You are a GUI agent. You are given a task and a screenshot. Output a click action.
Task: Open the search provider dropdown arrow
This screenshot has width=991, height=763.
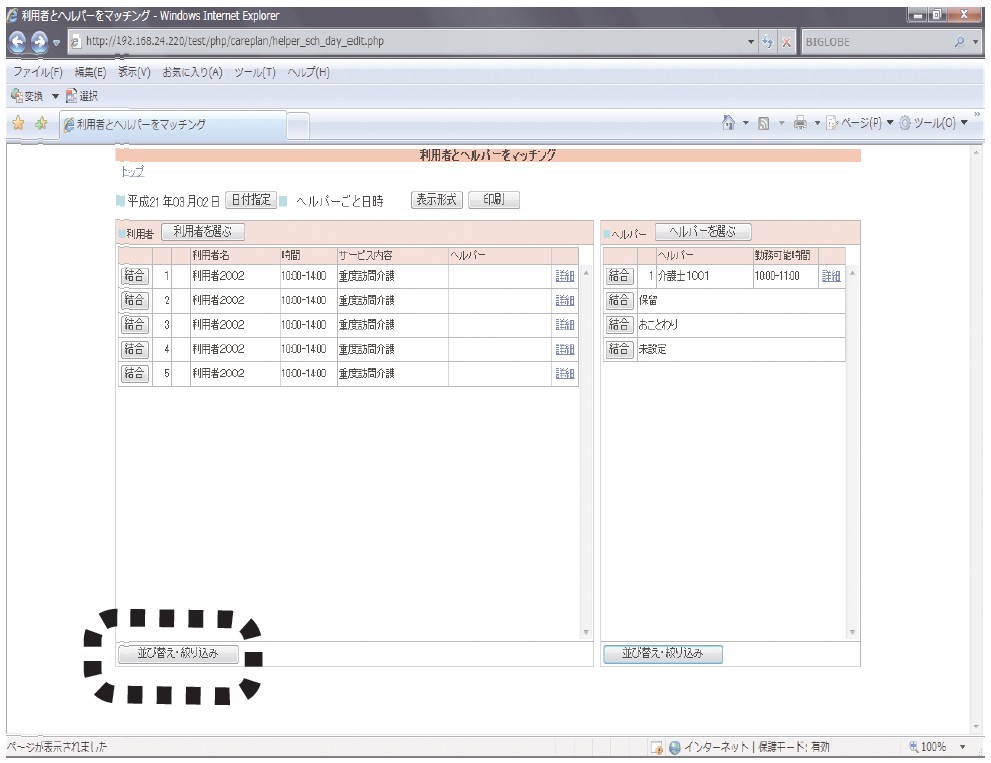click(x=975, y=42)
